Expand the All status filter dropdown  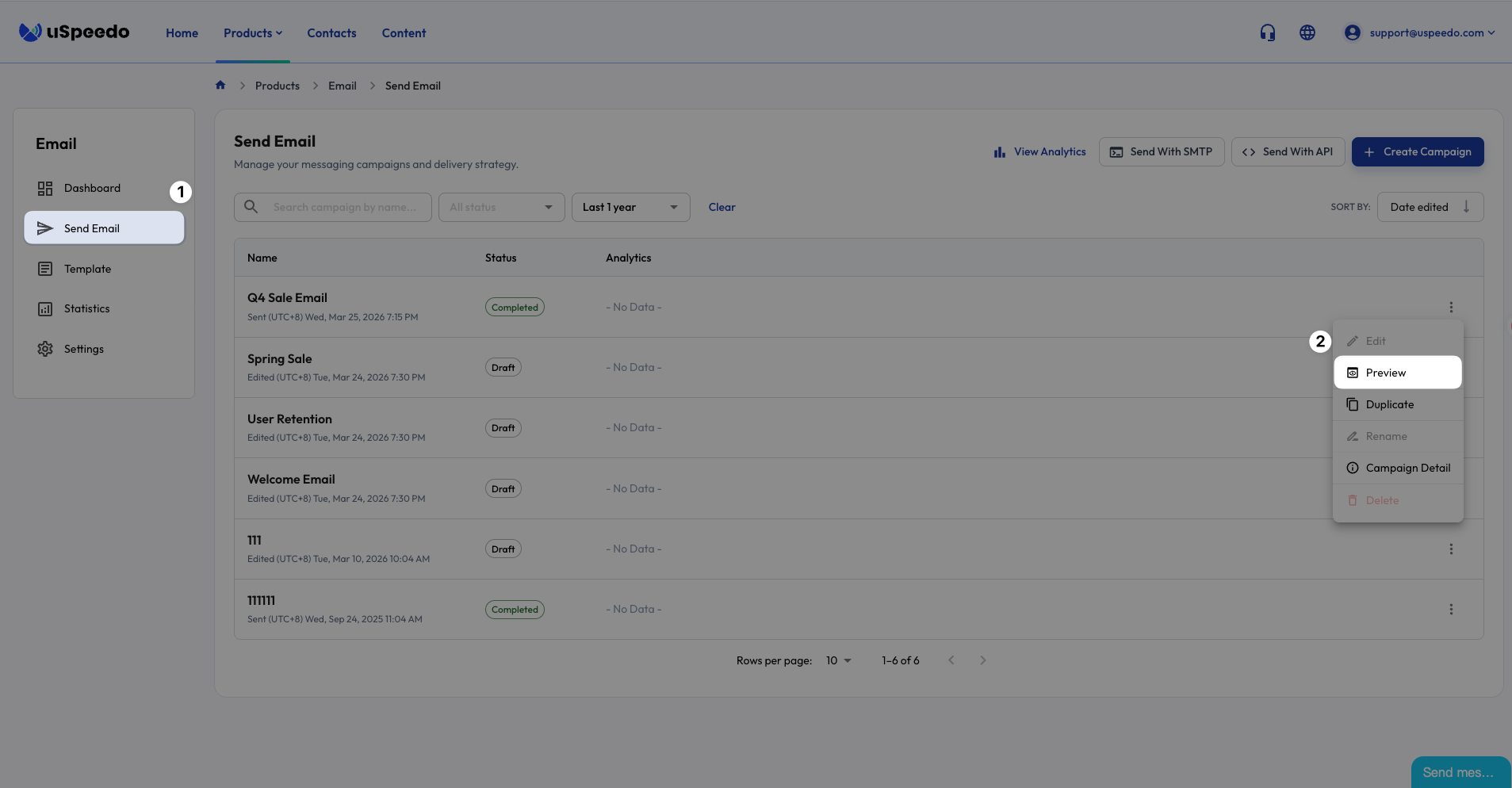(501, 208)
